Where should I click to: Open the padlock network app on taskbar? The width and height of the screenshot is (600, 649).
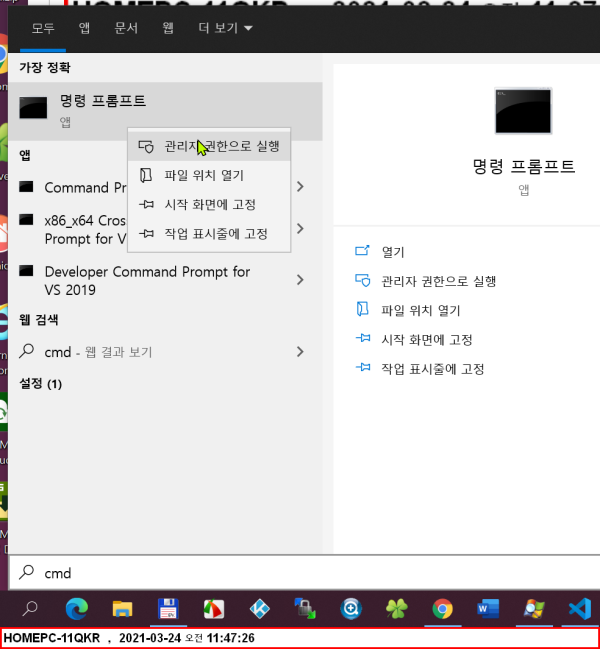click(x=305, y=609)
